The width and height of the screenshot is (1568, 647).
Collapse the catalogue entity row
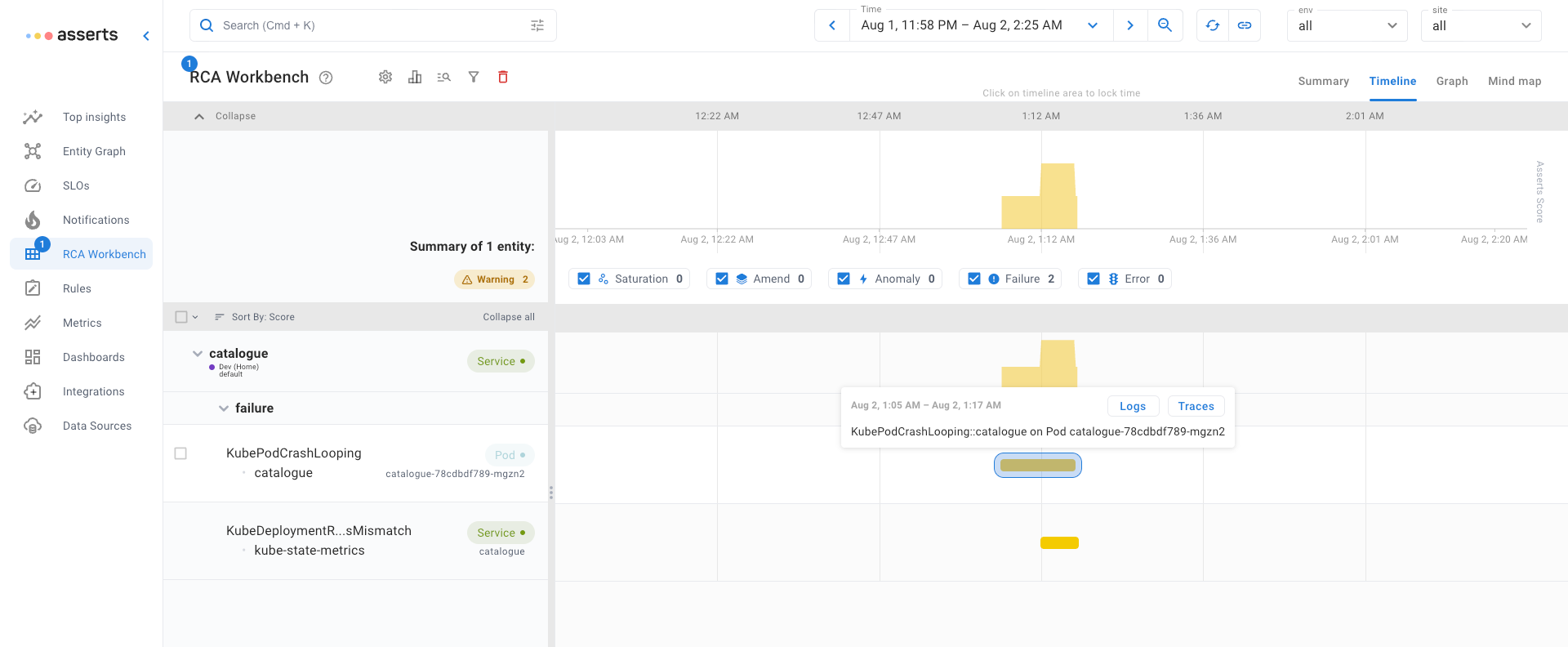pos(198,354)
